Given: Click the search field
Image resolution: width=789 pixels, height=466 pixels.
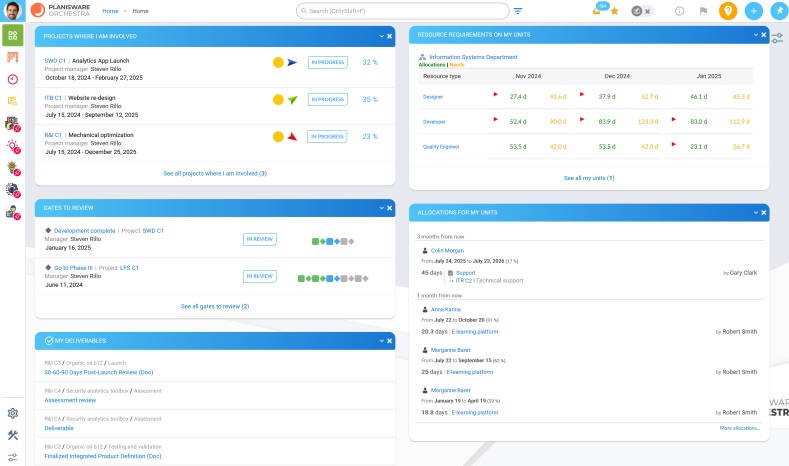Looking at the screenshot, I should tap(403, 11).
